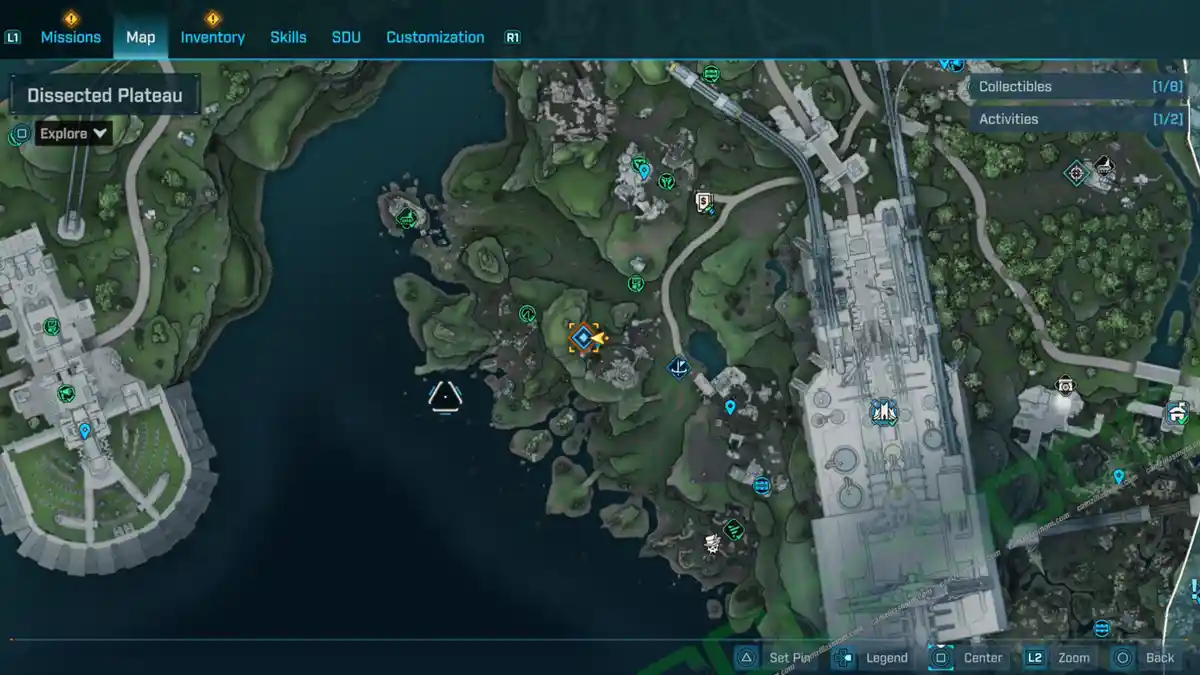Viewport: 1200px width, 675px height.
Task: Click the Center button
Action: (x=966, y=658)
